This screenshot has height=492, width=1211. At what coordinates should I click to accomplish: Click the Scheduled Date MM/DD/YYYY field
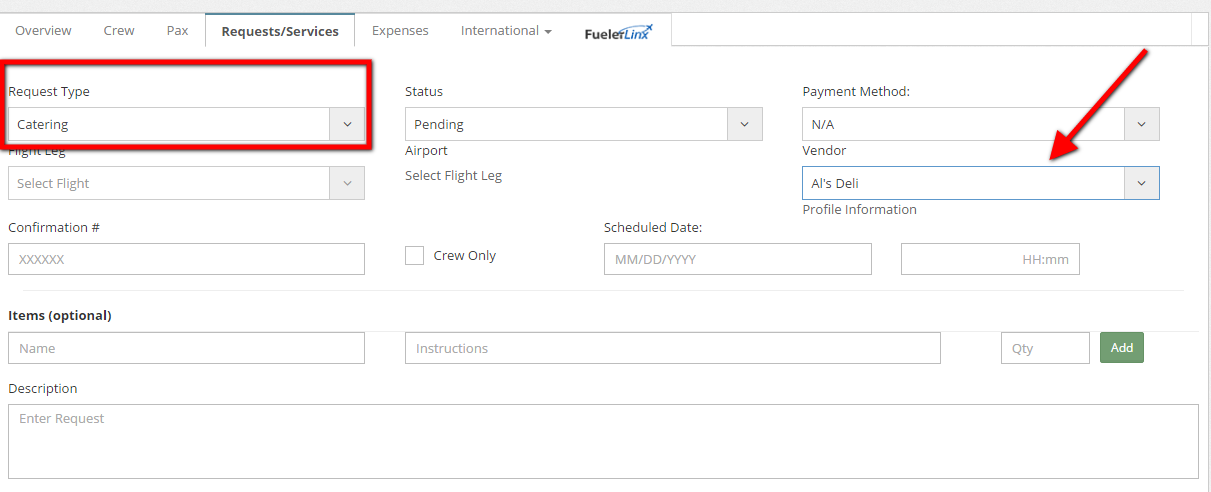point(738,259)
